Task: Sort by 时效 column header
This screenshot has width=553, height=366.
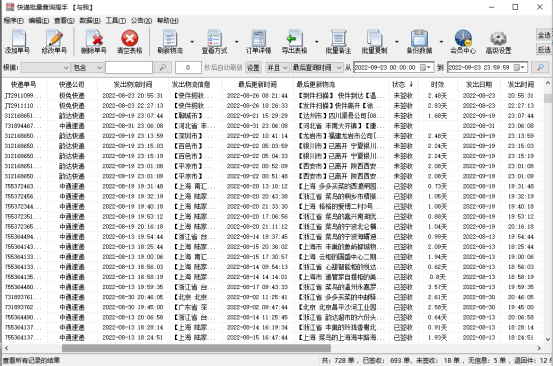Action: (437, 85)
